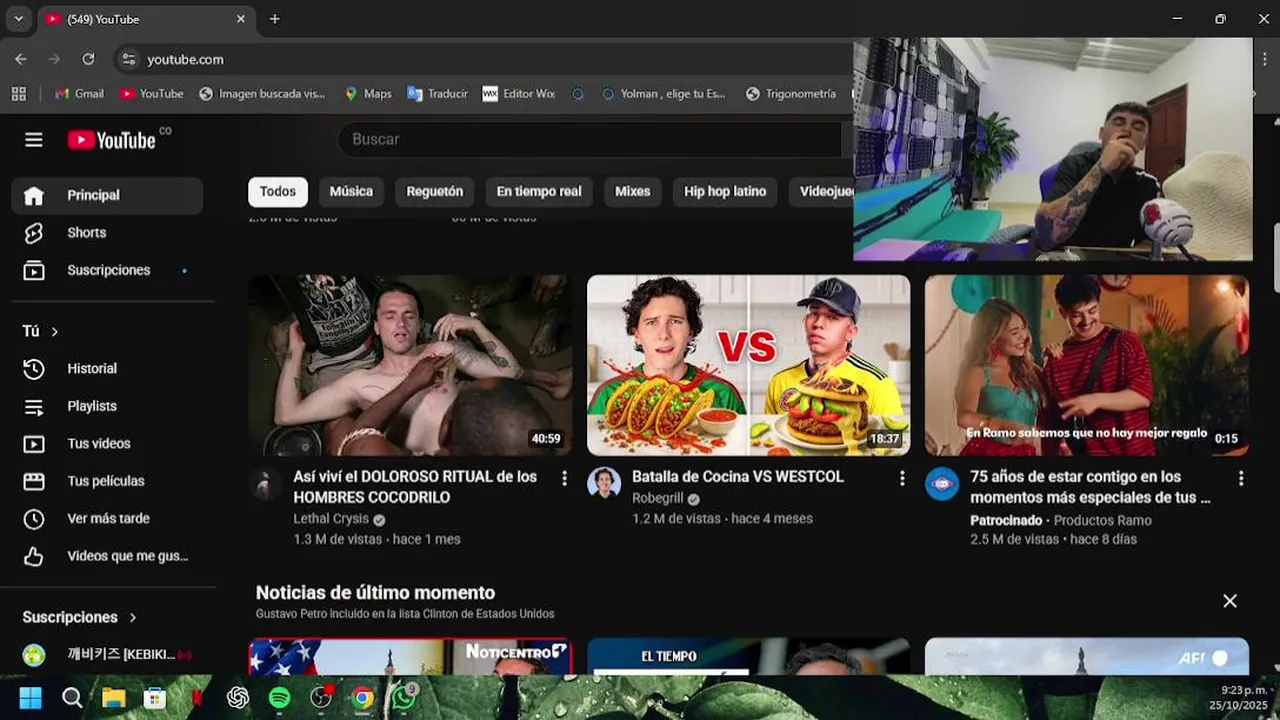Viewport: 1280px width, 720px height.
Task: Open options for HOMBRES COCODRILO video
Action: (x=564, y=478)
